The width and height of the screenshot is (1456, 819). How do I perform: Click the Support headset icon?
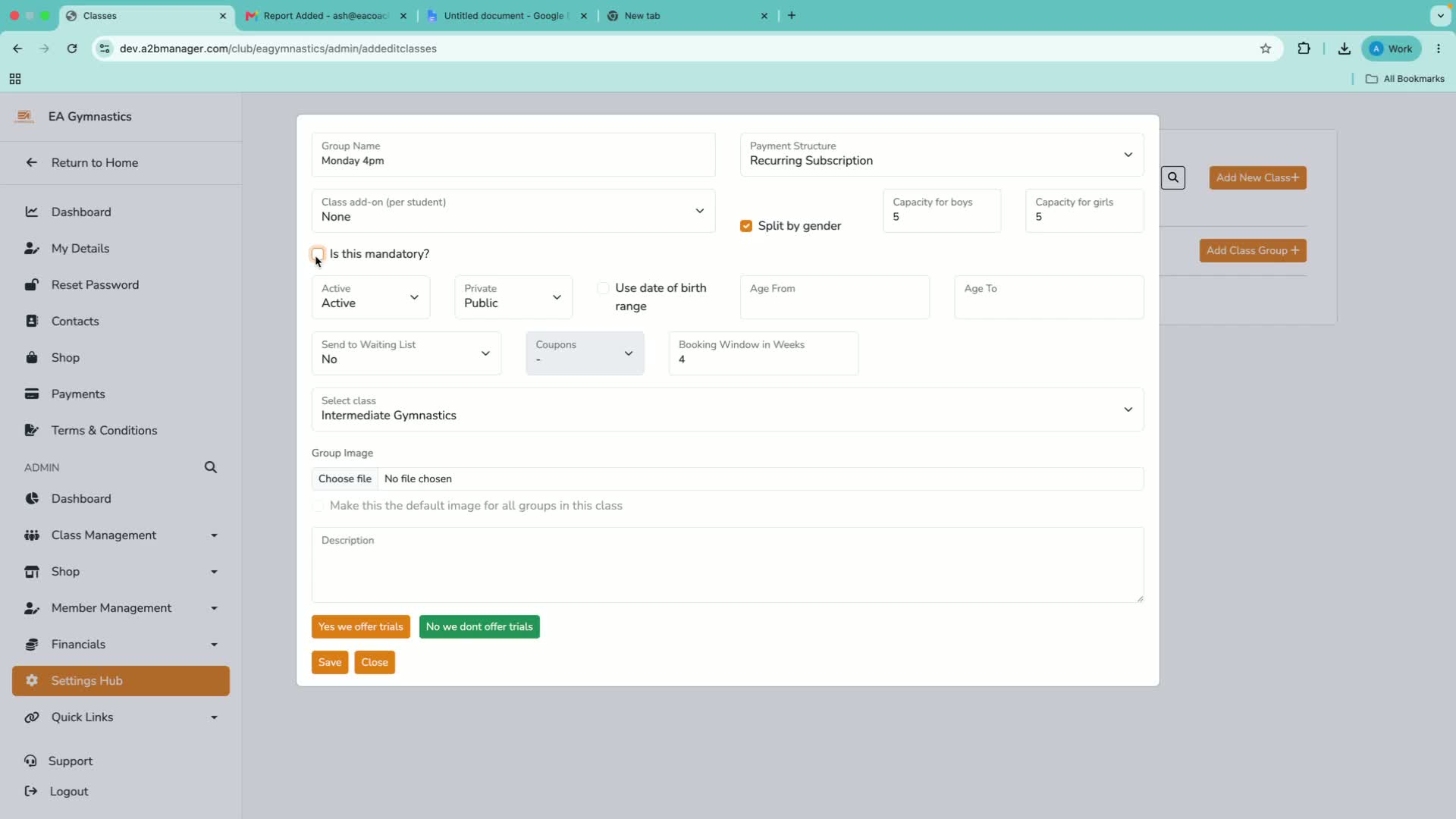pyautogui.click(x=30, y=761)
